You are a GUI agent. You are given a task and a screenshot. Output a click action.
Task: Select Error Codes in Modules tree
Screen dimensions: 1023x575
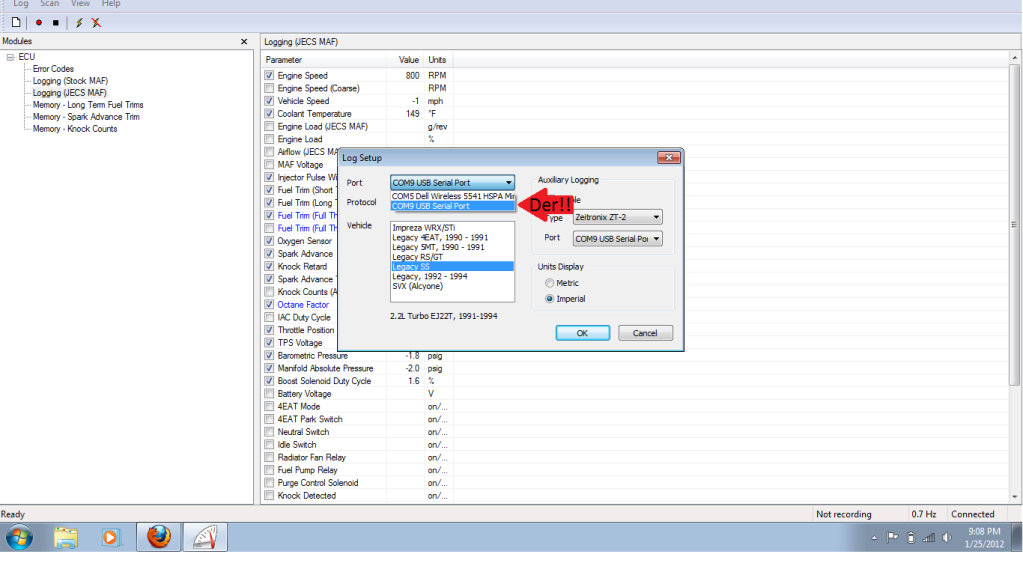point(53,69)
